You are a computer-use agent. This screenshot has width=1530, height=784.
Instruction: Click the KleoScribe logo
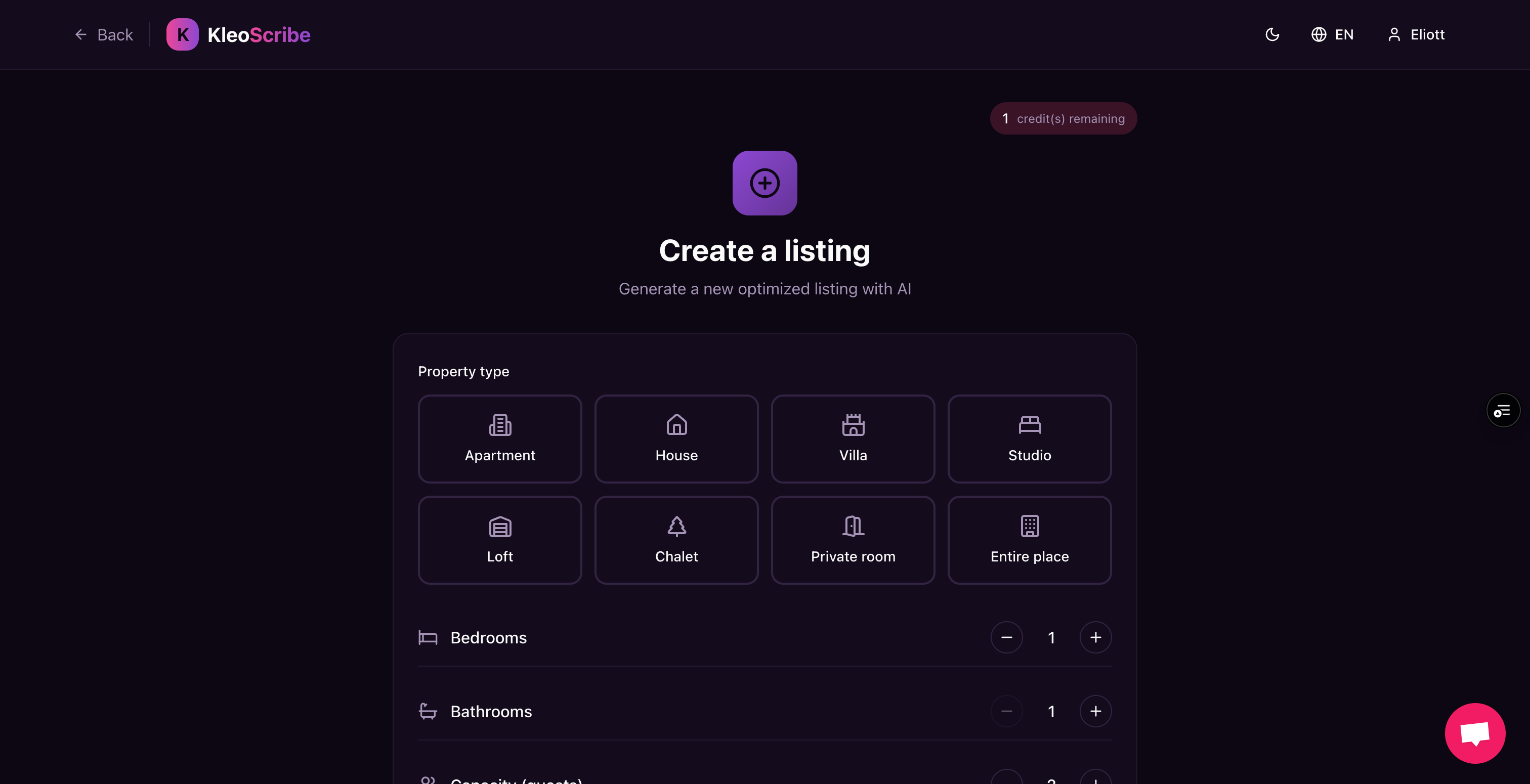click(x=238, y=34)
